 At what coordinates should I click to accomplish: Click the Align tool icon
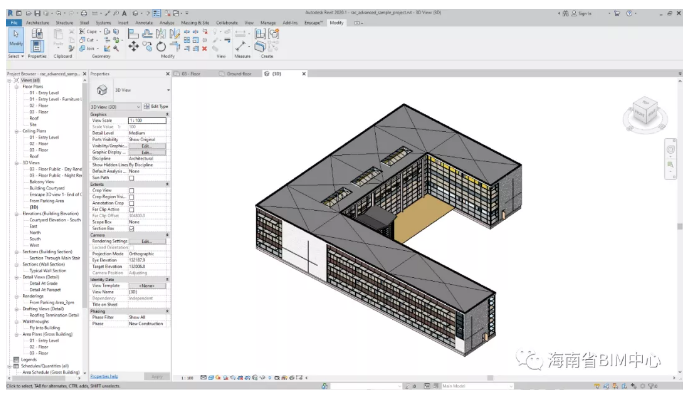point(133,33)
